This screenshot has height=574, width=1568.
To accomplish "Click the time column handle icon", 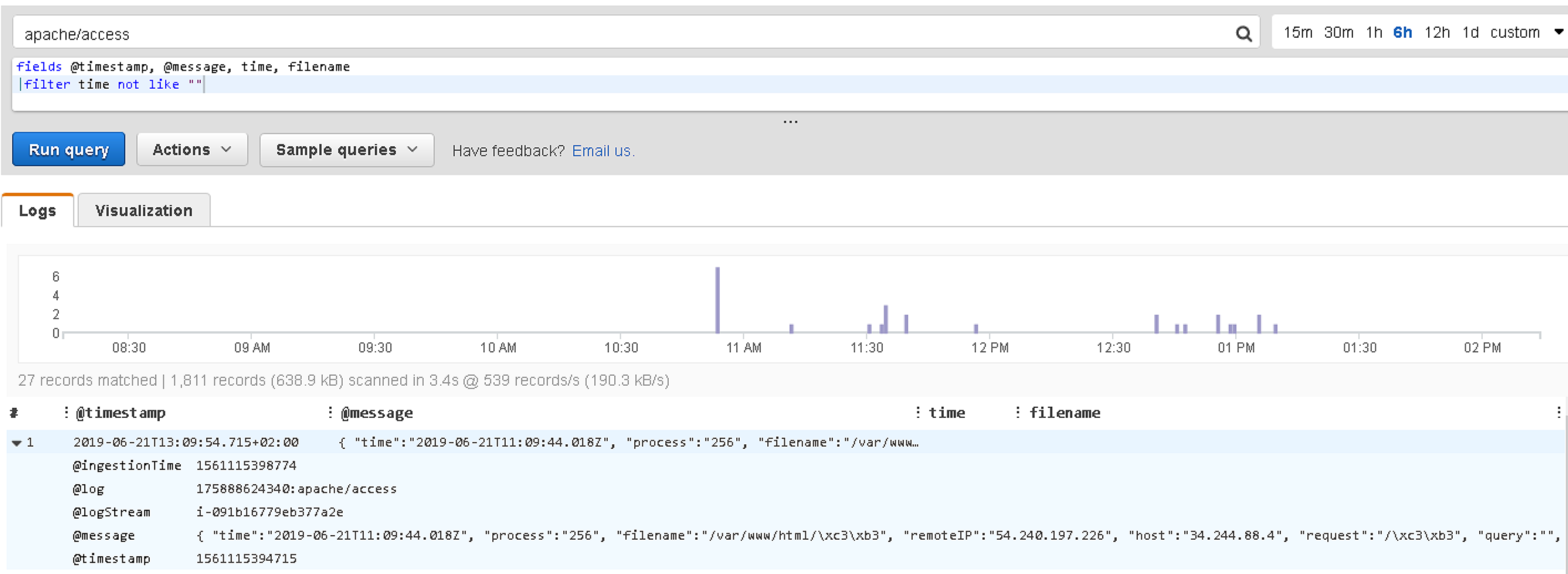I will (918, 412).
